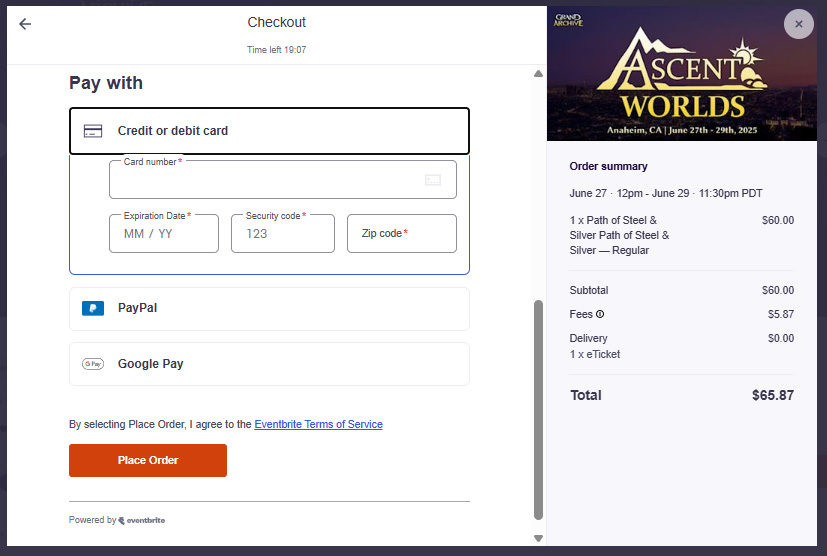Choose Google Pay as the payment method
The image size is (827, 556).
point(269,364)
